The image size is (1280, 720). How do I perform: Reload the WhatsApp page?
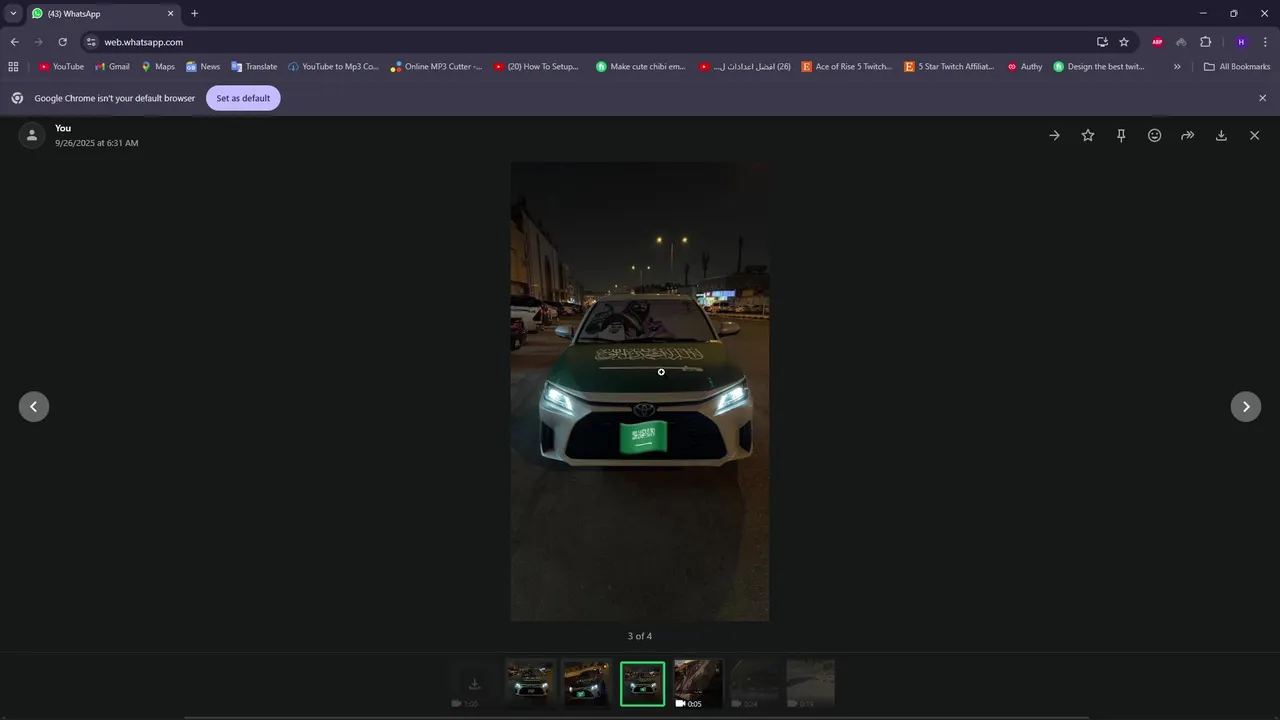[62, 42]
